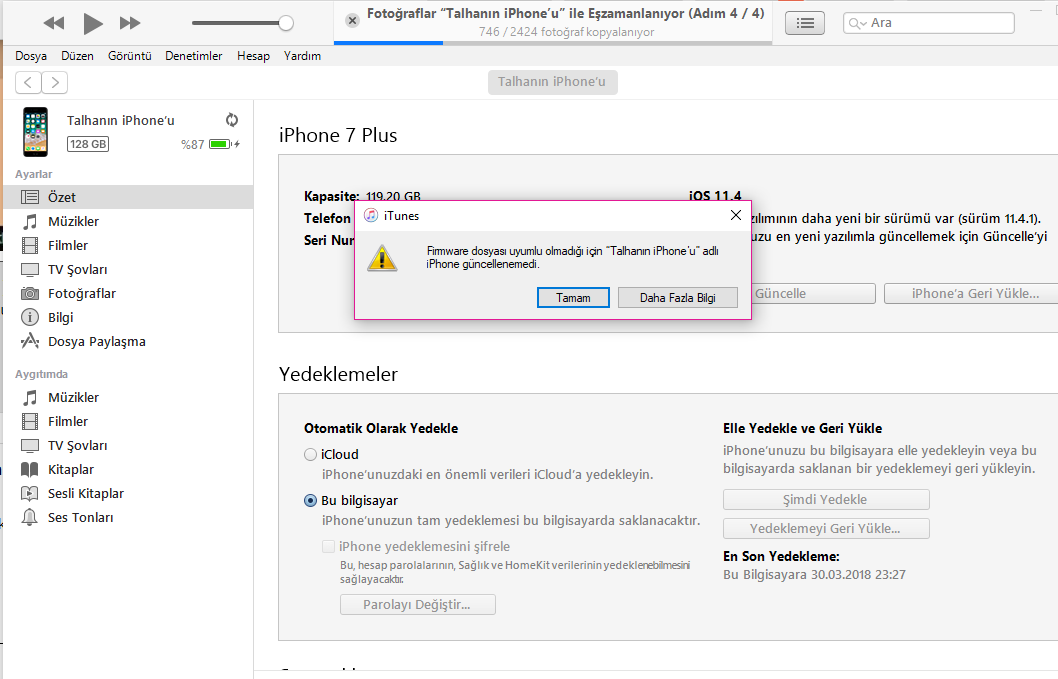
Task: Click the Dosya Paylaşma apps icon
Action: (x=30, y=342)
